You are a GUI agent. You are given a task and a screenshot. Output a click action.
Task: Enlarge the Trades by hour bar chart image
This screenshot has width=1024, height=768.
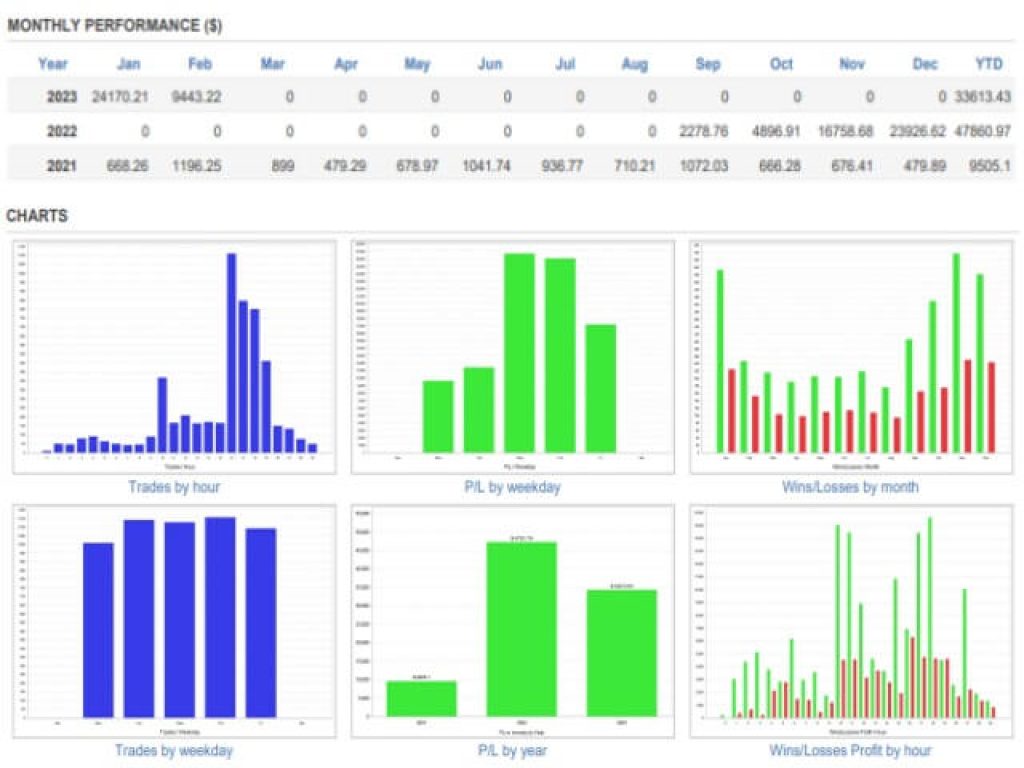tap(174, 356)
